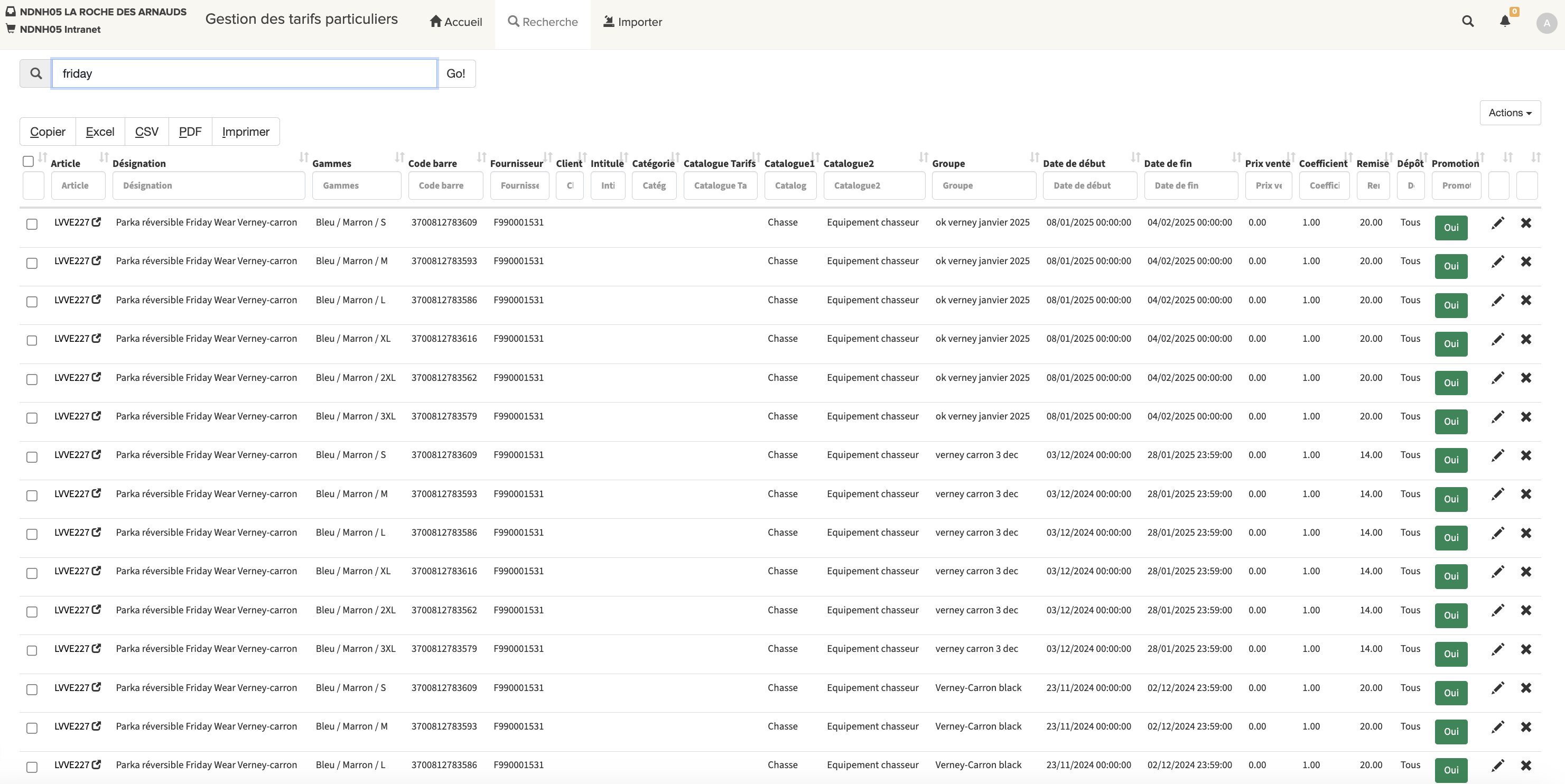Check the 3700812783616 ok verney janvier 2025 row
The image size is (1565, 784).
[x=32, y=341]
